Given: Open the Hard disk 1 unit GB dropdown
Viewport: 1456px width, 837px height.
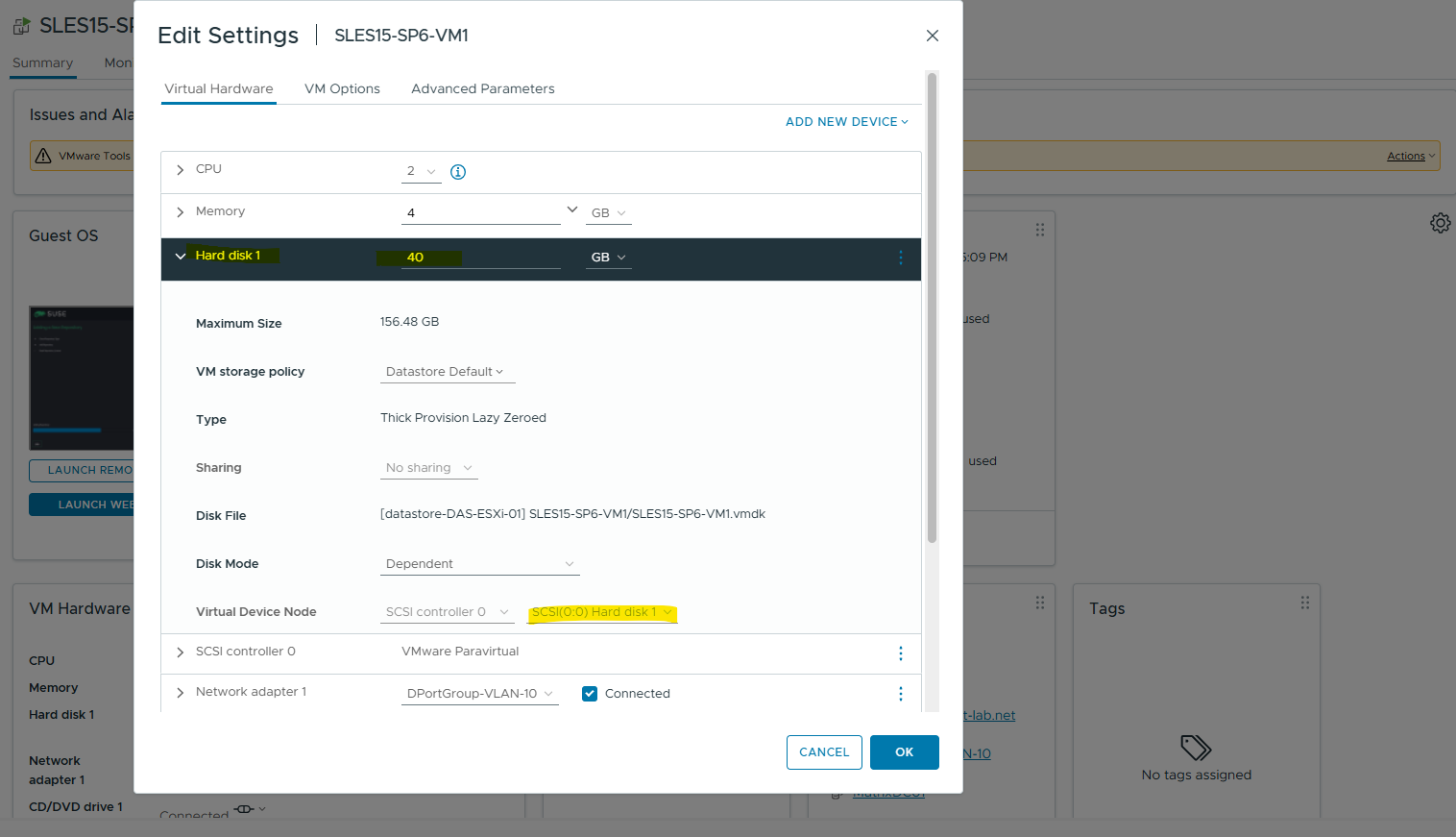Looking at the screenshot, I should [608, 258].
